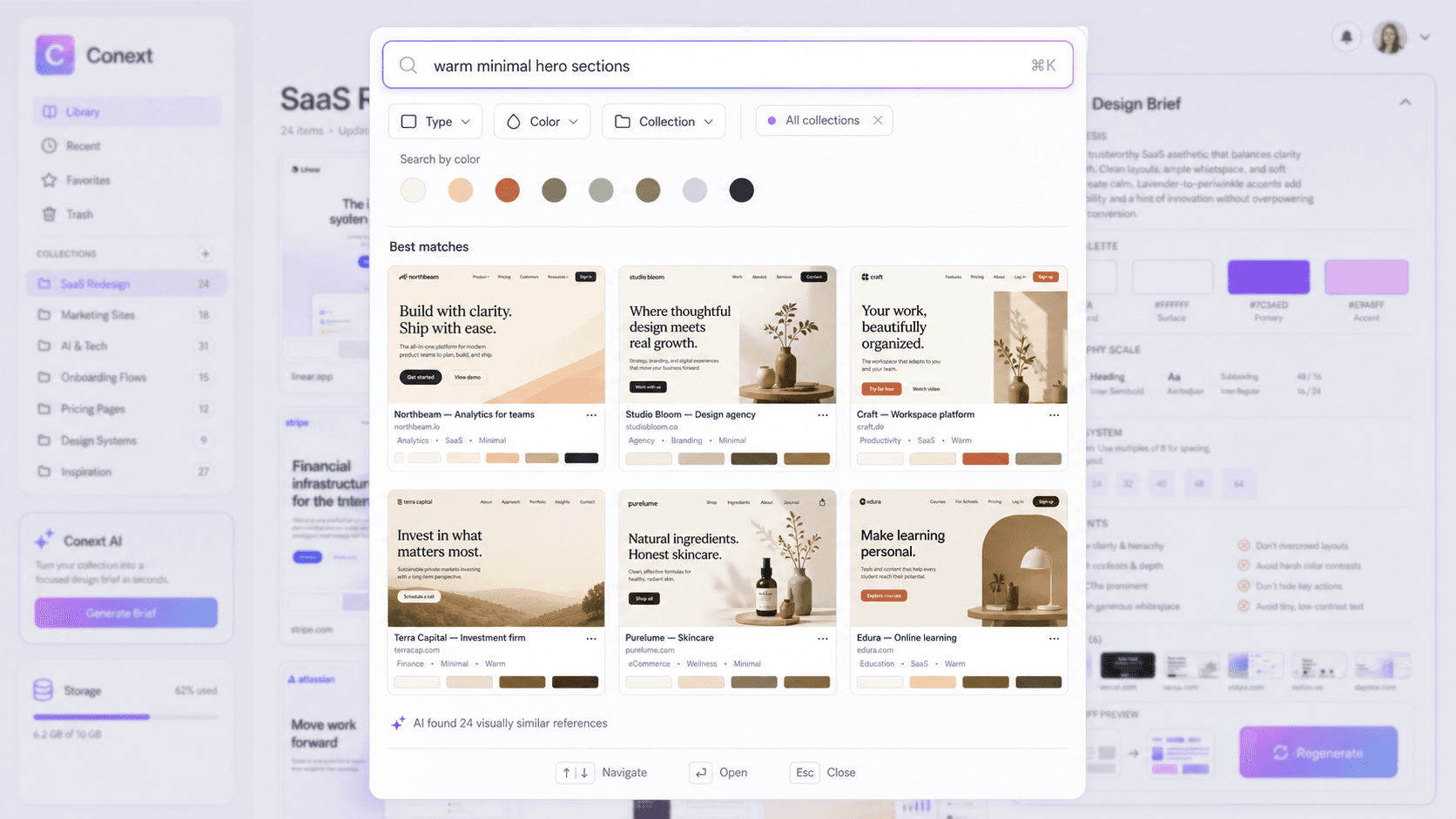Viewport: 1456px width, 819px height.
Task: Click the Conext logo
Action: pyautogui.click(x=55, y=55)
